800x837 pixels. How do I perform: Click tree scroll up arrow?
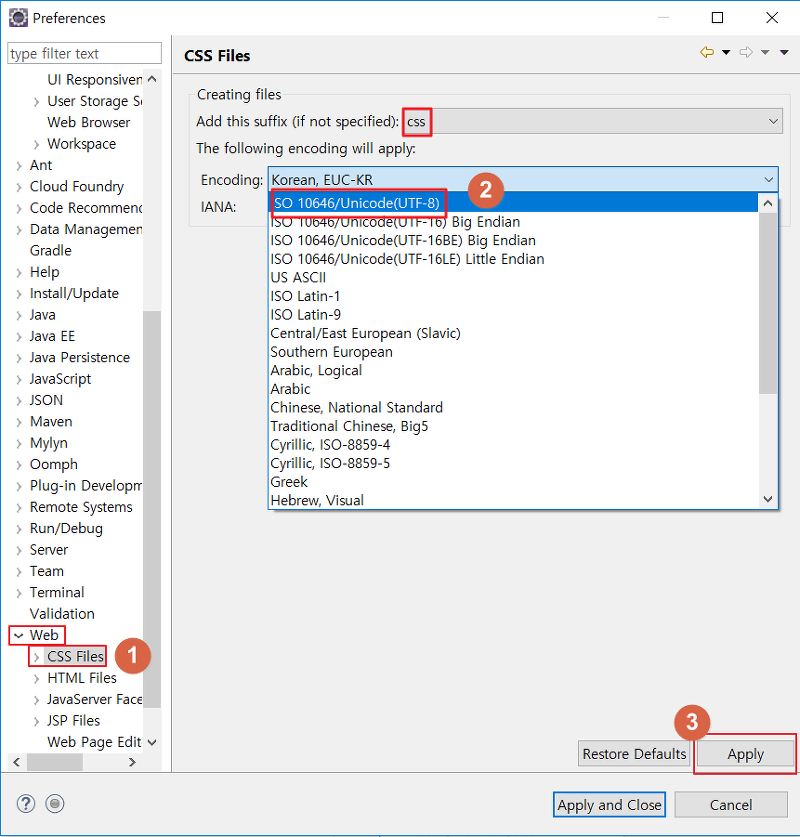pyautogui.click(x=152, y=79)
